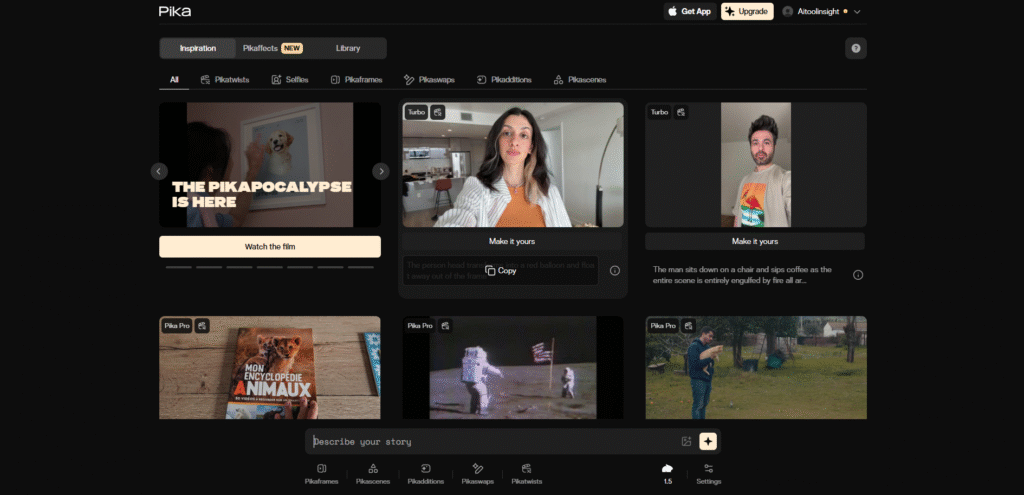Image resolution: width=1024 pixels, height=495 pixels.
Task: Filter by Pikaframes in top tabs
Action: pyautogui.click(x=356, y=80)
